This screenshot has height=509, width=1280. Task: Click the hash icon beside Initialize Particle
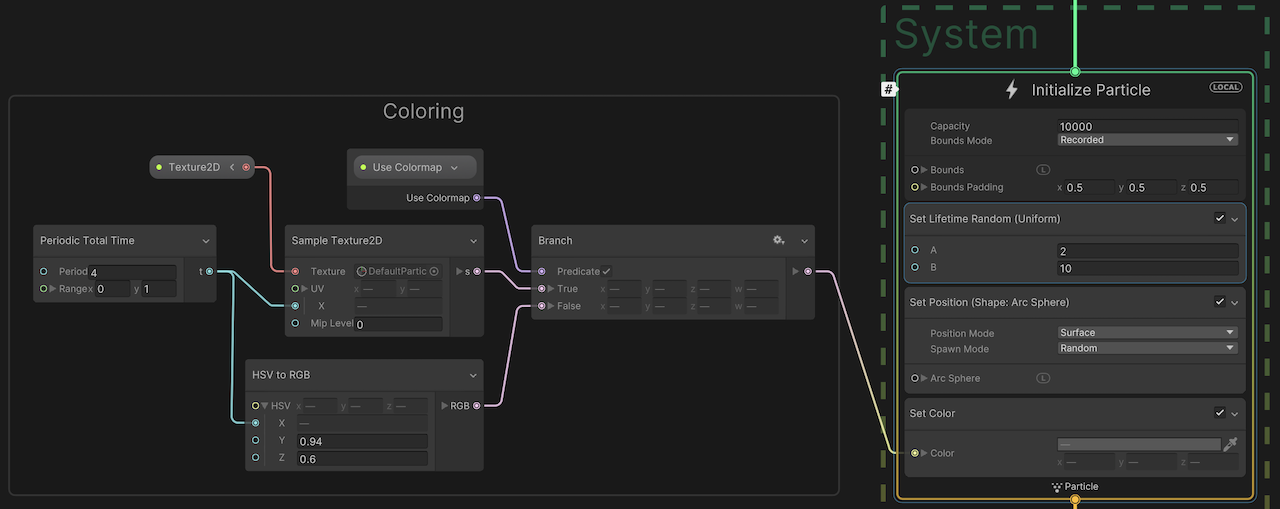click(888, 90)
